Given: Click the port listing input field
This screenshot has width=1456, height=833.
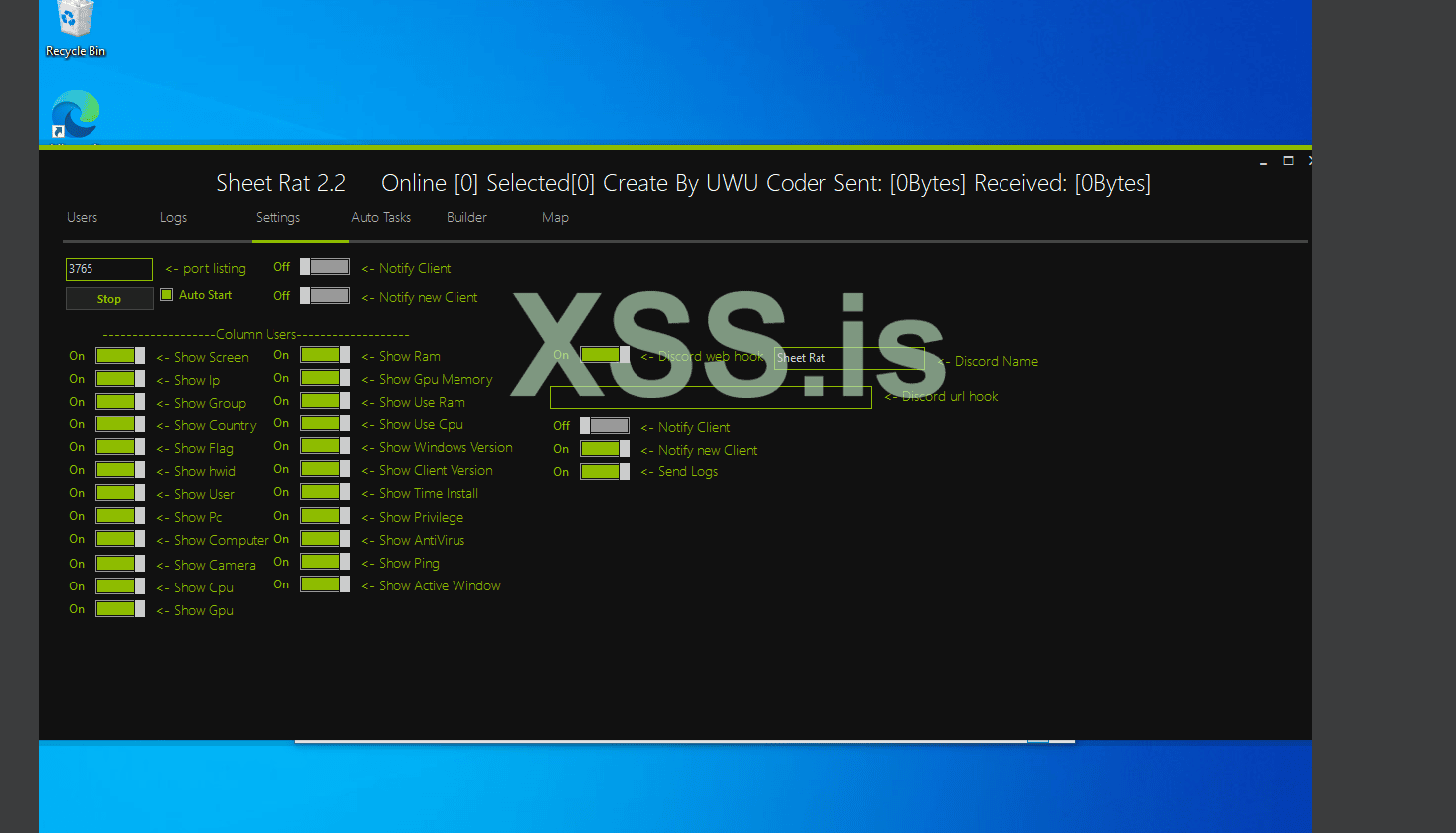Looking at the screenshot, I should [x=109, y=269].
